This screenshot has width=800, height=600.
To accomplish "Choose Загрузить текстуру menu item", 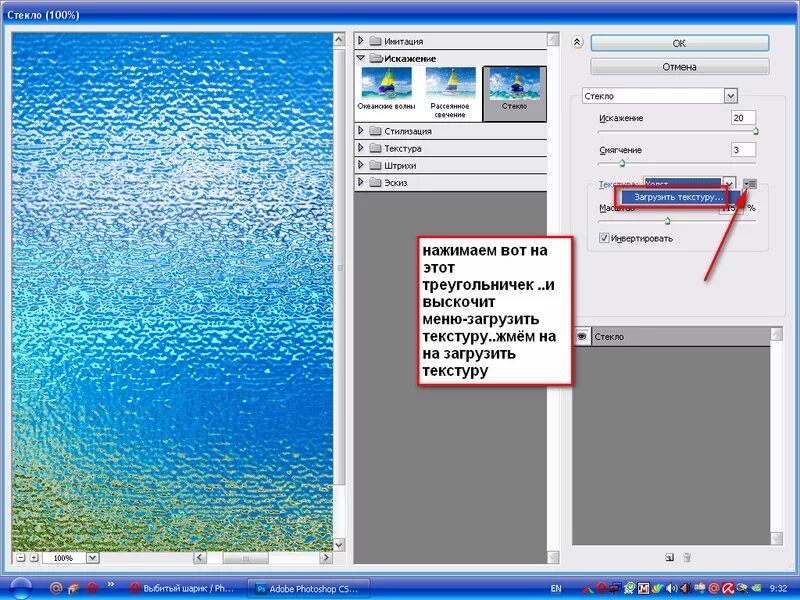I will tap(678, 197).
